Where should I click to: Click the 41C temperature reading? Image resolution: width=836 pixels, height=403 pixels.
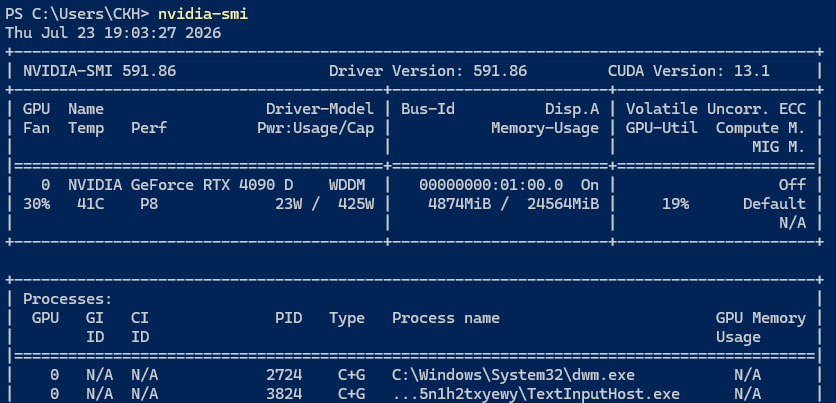pyautogui.click(x=91, y=204)
